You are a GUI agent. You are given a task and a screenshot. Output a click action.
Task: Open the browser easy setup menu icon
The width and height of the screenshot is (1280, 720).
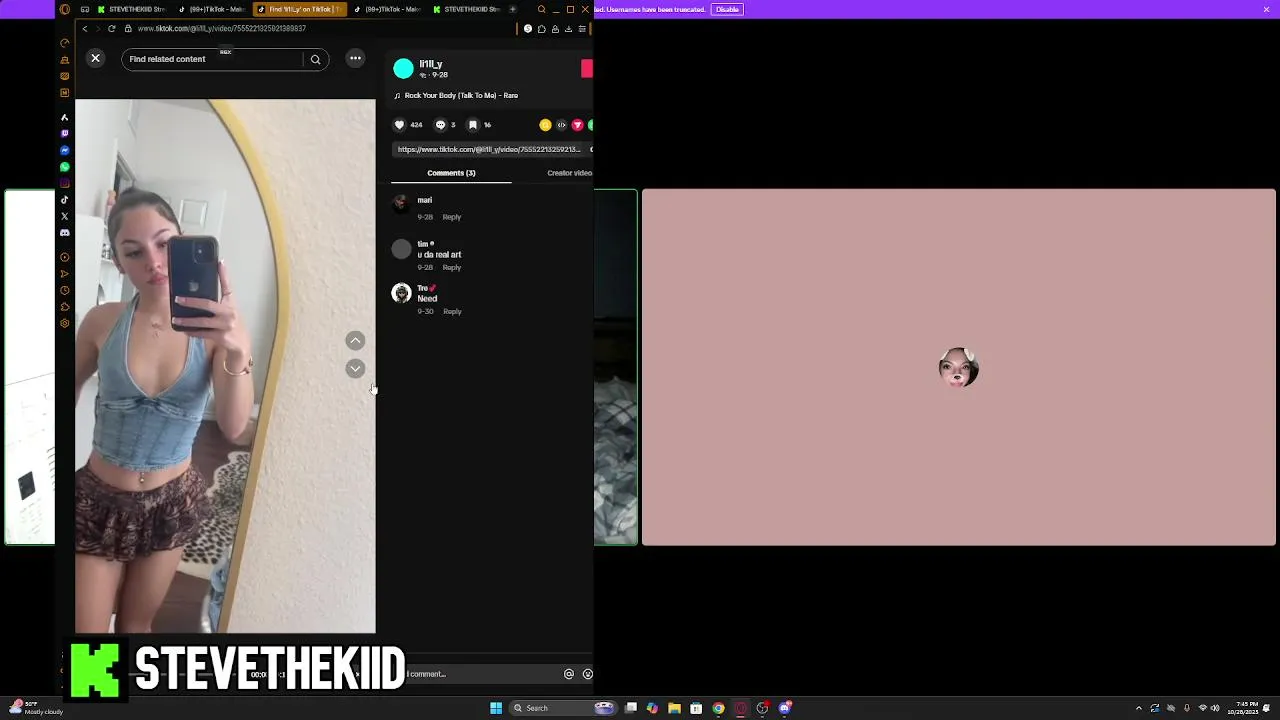(x=581, y=29)
